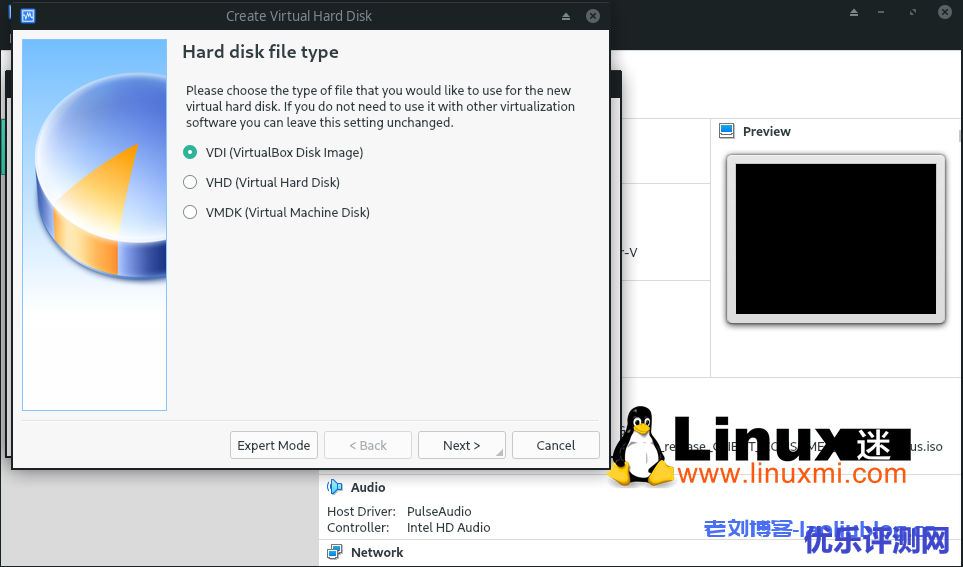Viewport: 963px width, 567px height.
Task: Click the background window's shade arrow icon
Action: [x=853, y=13]
